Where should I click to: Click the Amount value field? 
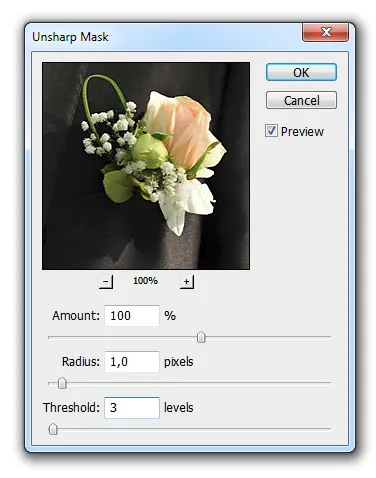[x=132, y=316]
